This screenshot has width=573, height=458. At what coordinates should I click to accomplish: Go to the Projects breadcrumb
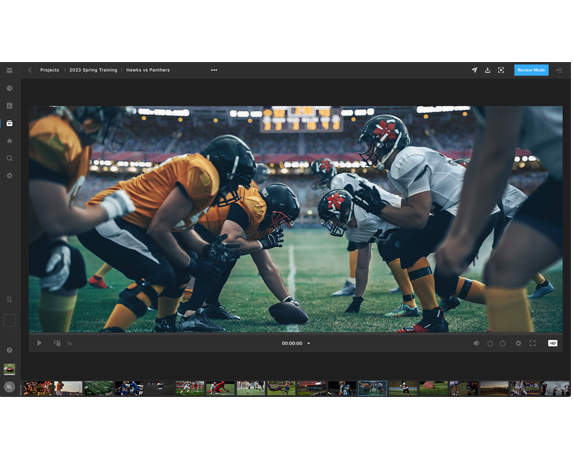click(49, 70)
